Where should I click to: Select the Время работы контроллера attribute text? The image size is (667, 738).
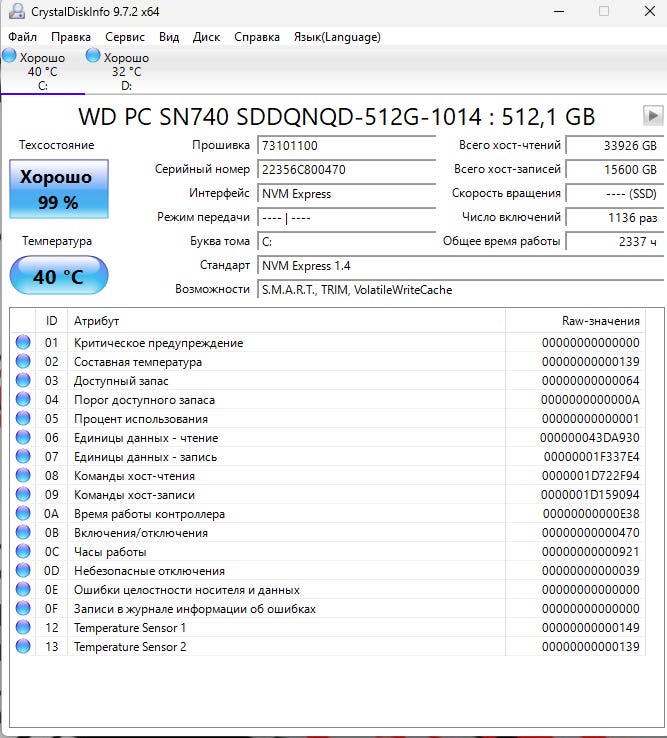149,514
